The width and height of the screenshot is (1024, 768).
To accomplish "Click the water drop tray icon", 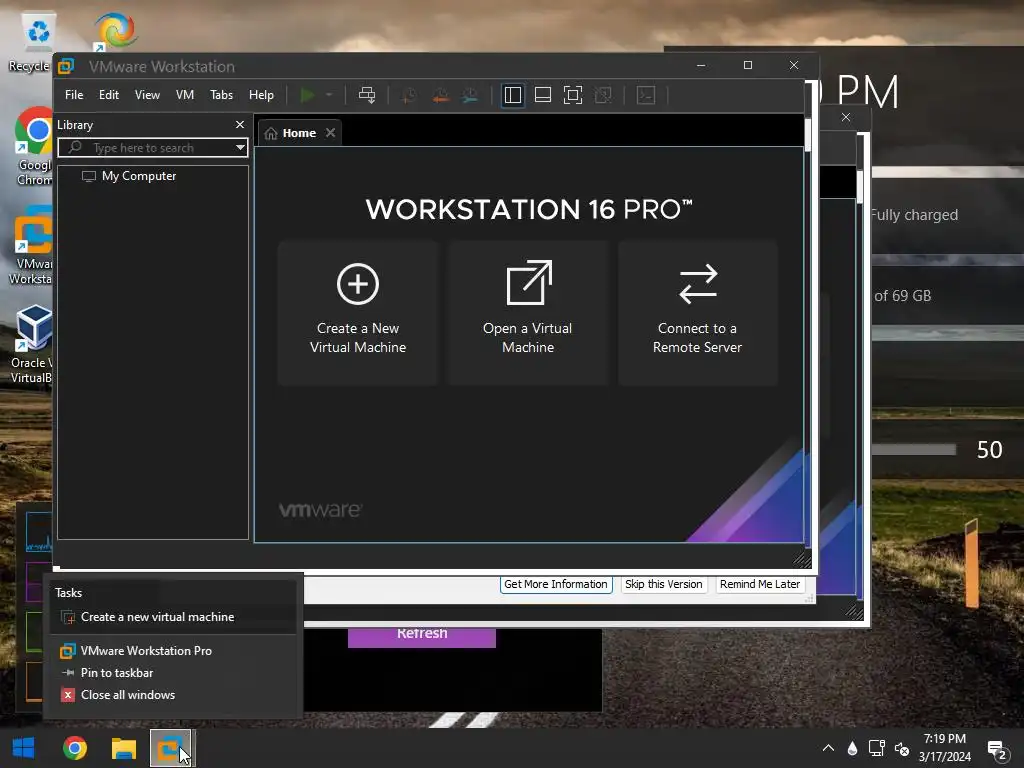I will click(852, 748).
